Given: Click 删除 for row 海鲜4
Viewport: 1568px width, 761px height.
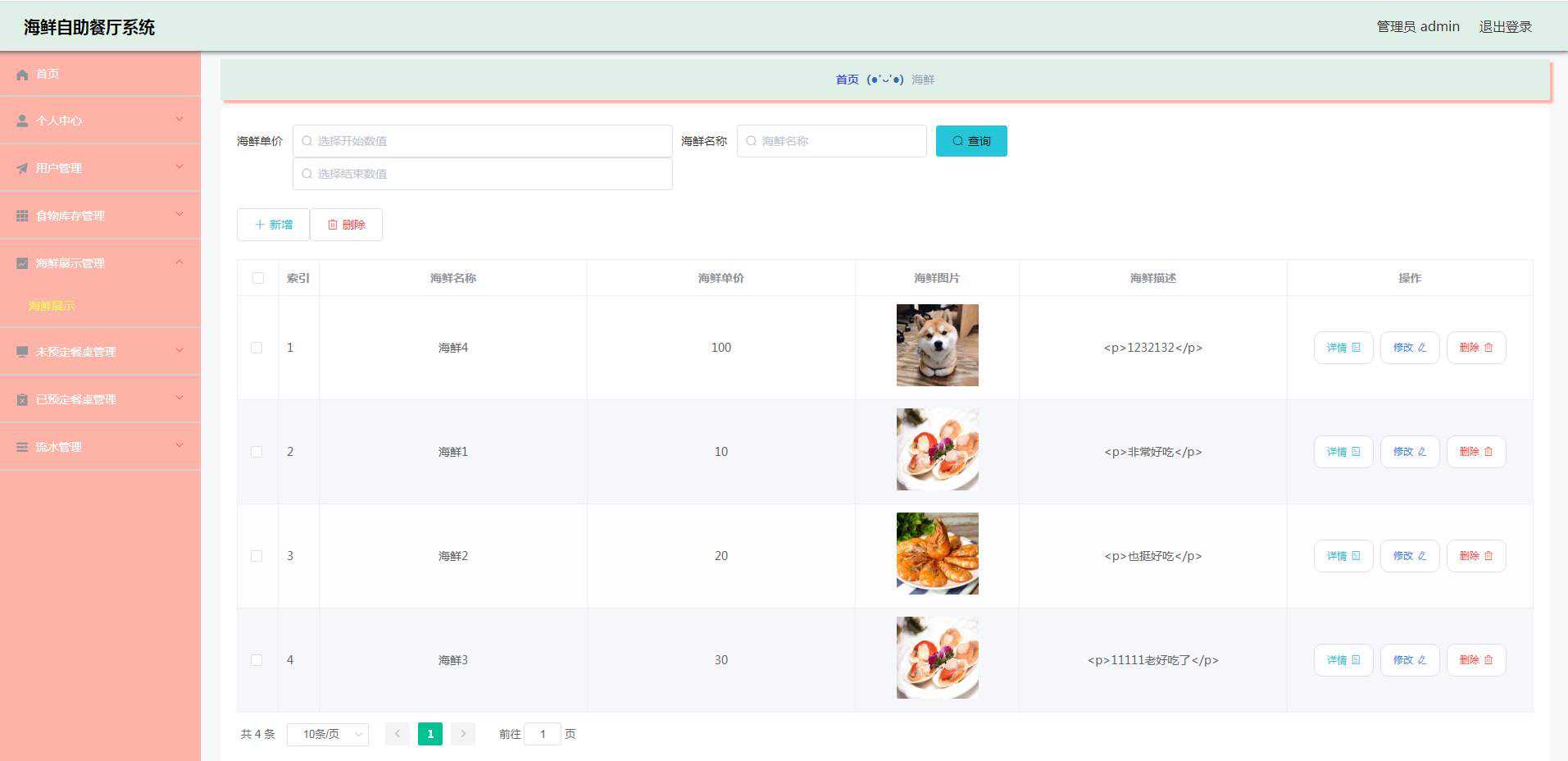Looking at the screenshot, I should point(1476,348).
